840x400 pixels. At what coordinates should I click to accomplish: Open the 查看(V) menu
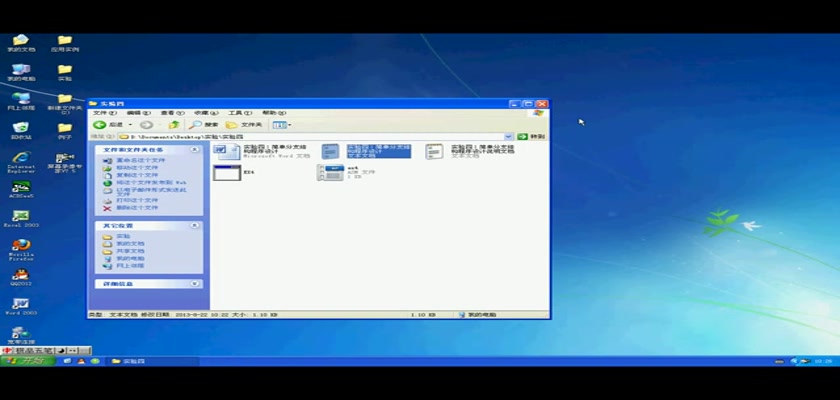[172, 113]
